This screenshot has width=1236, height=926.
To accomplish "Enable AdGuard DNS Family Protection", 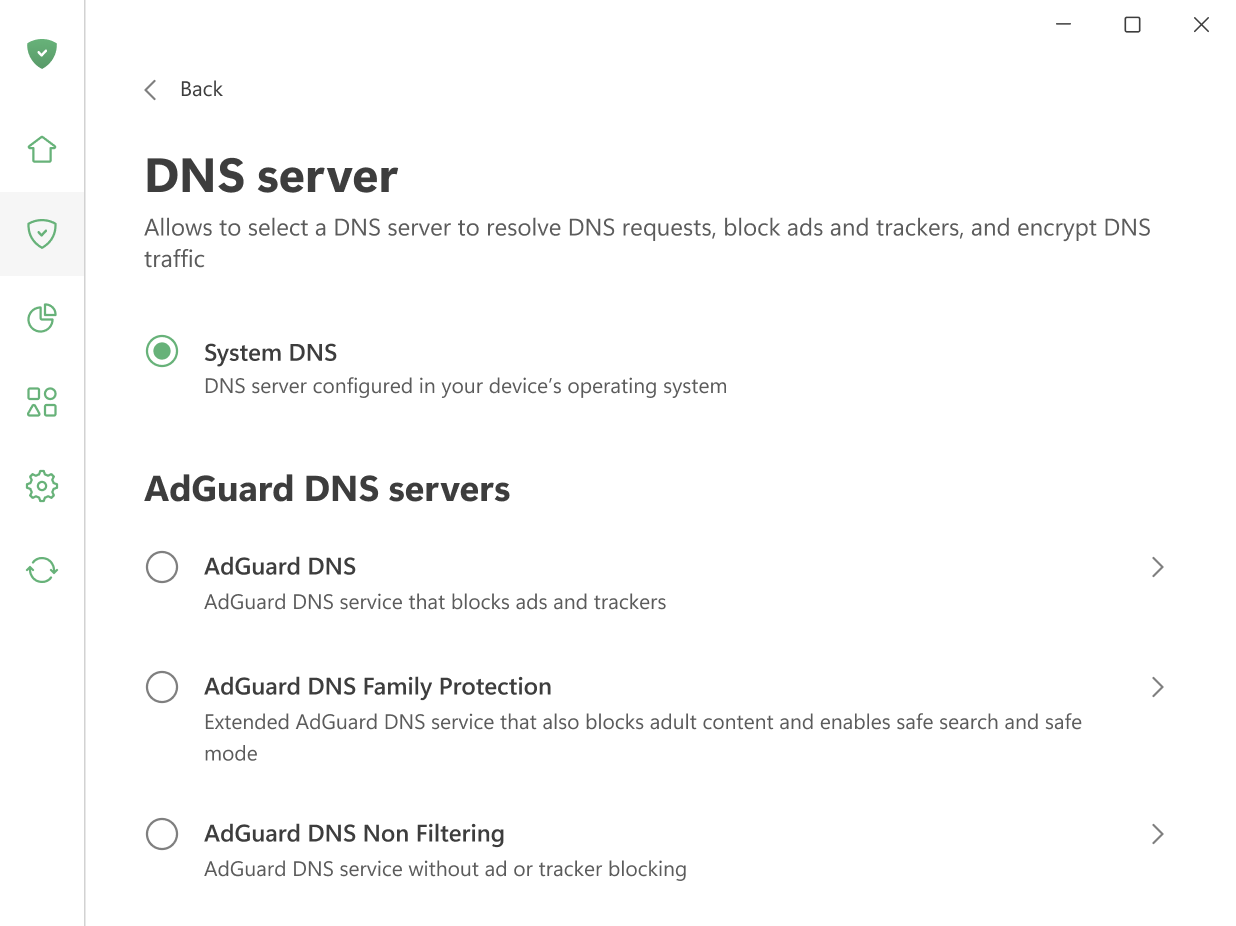I will 161,687.
